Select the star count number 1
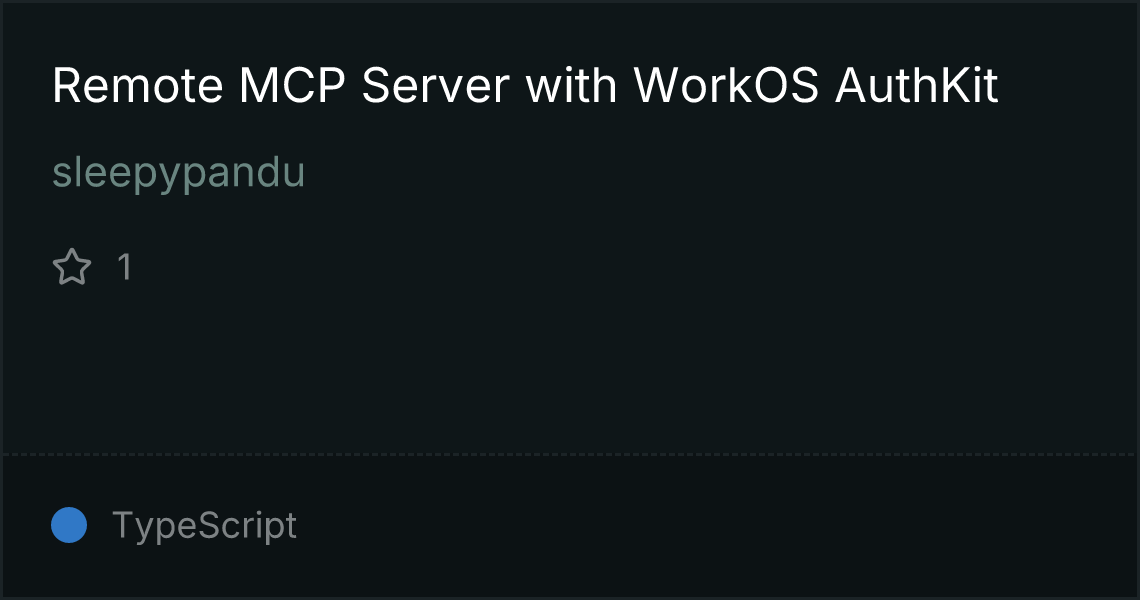The image size is (1140, 600). pos(125,267)
